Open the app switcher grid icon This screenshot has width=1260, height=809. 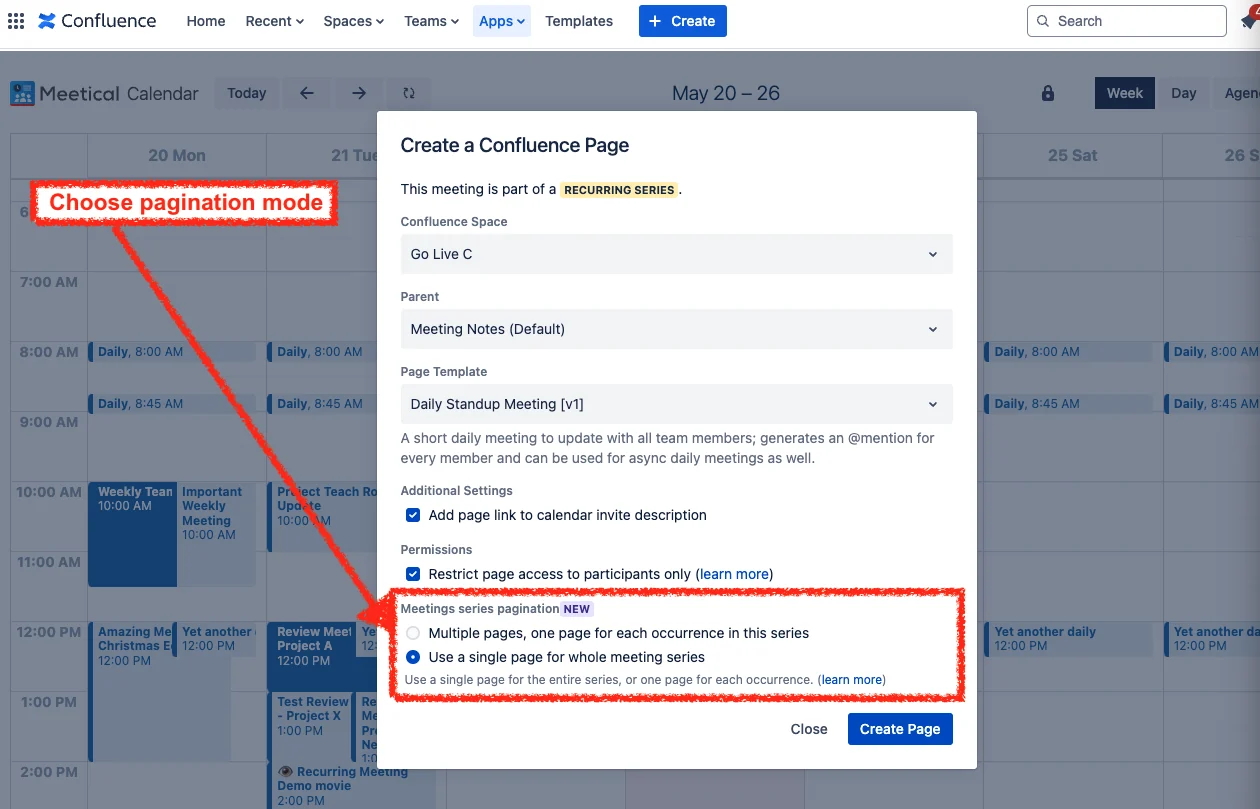click(16, 21)
